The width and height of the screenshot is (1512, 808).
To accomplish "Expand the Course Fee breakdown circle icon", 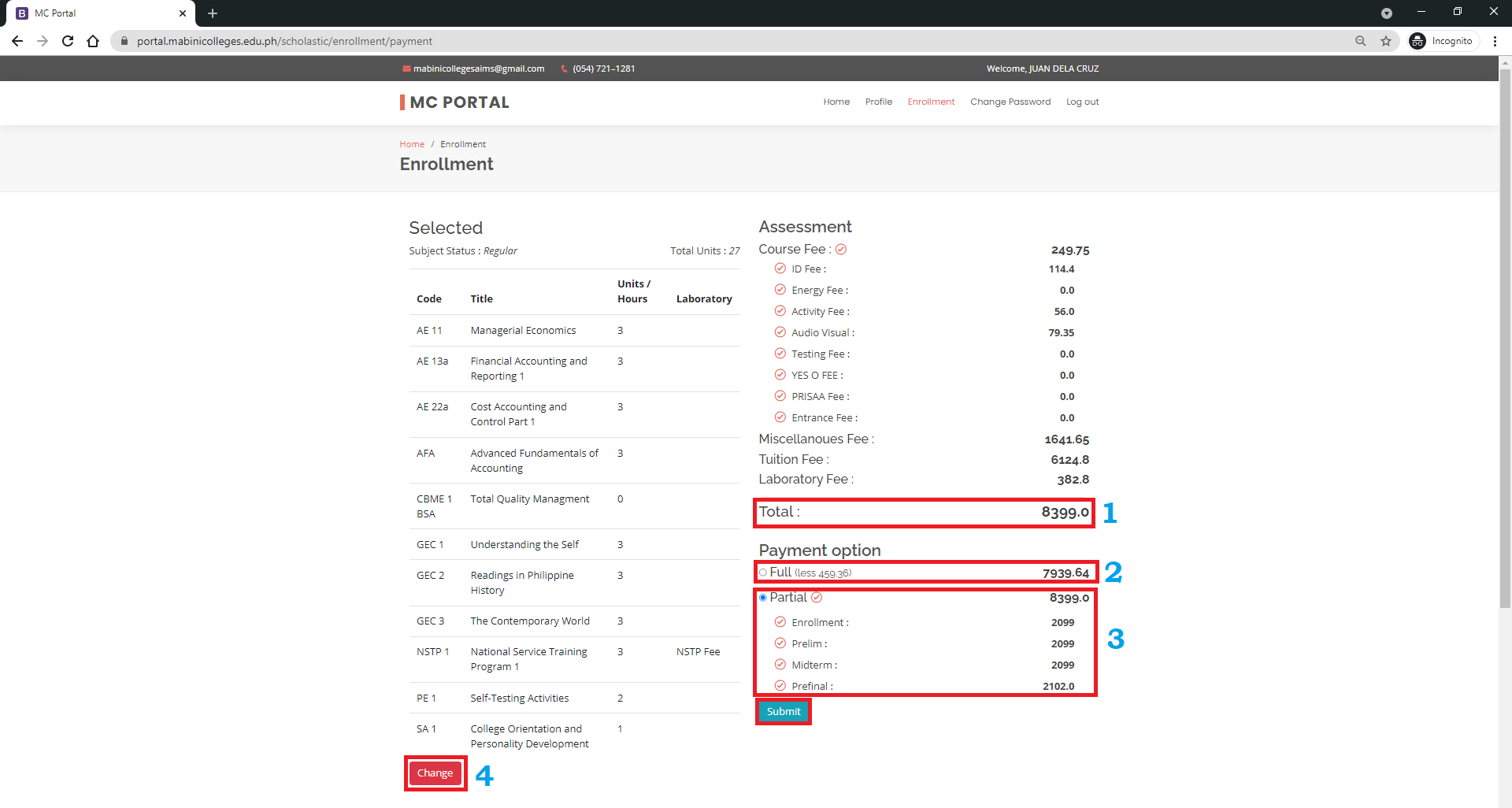I will coord(841,250).
